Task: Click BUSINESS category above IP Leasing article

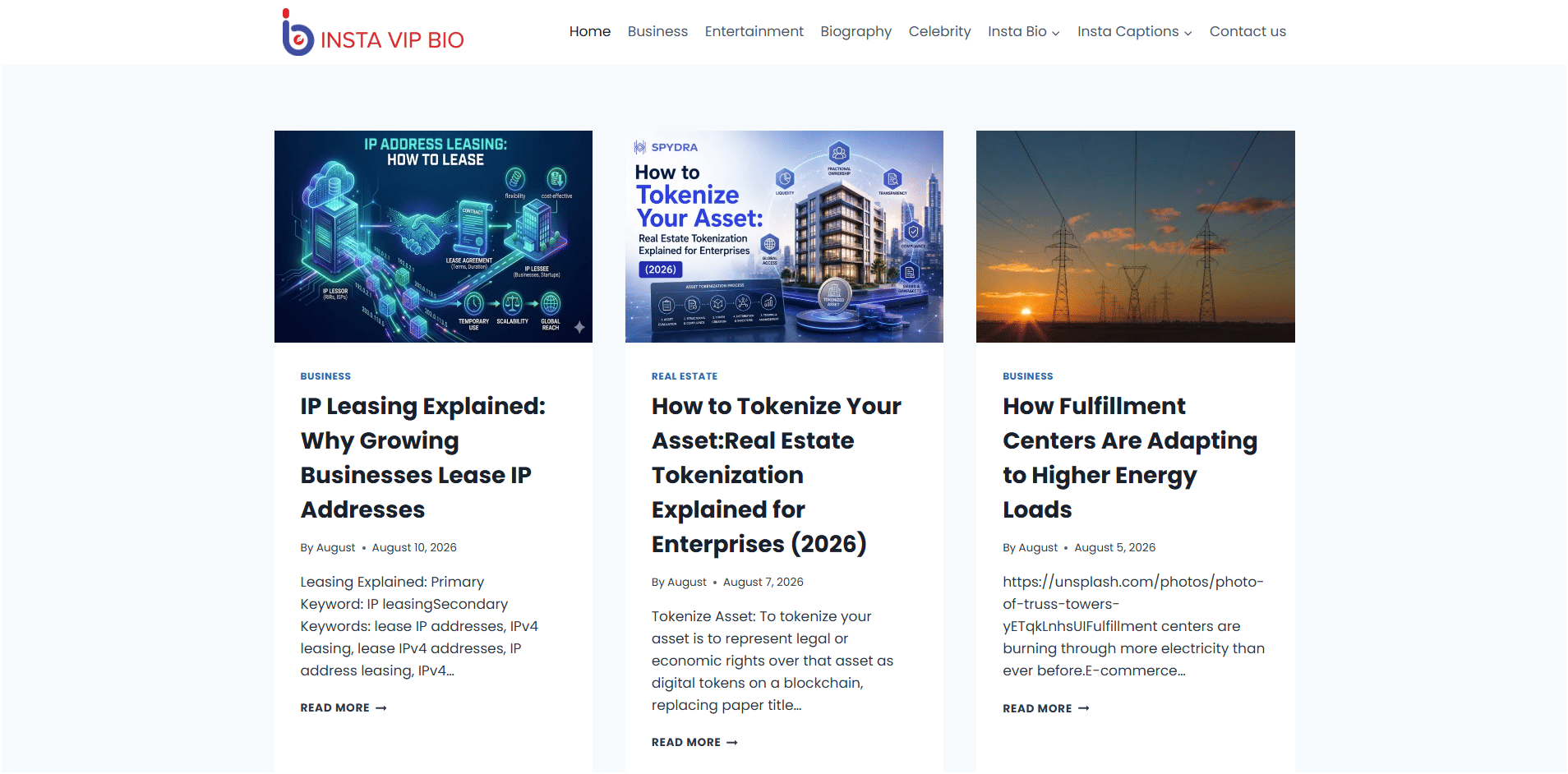Action: [325, 376]
